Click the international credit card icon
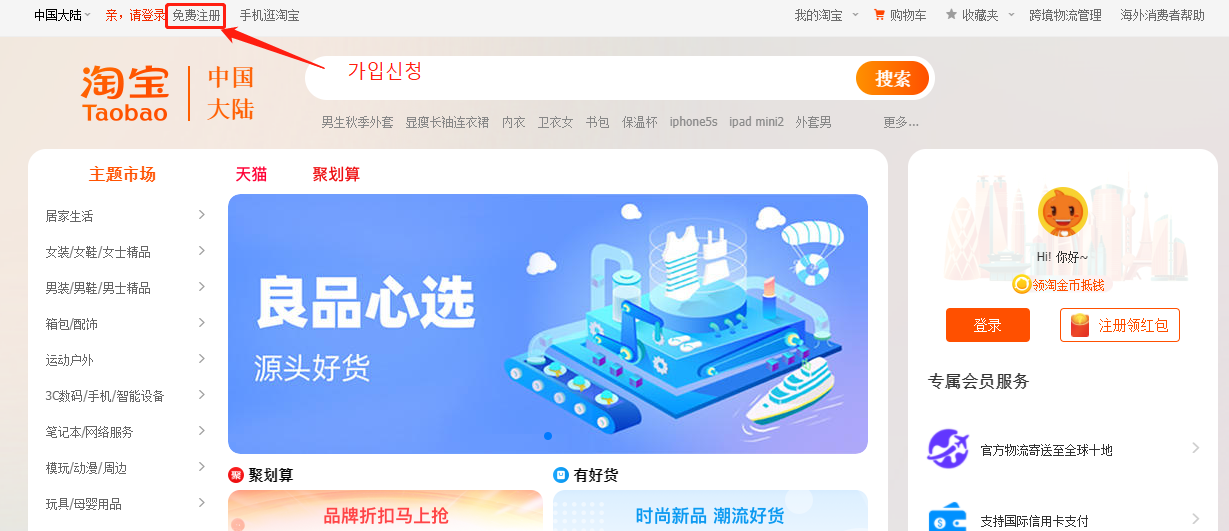The width and height of the screenshot is (1229, 531). click(x=946, y=518)
